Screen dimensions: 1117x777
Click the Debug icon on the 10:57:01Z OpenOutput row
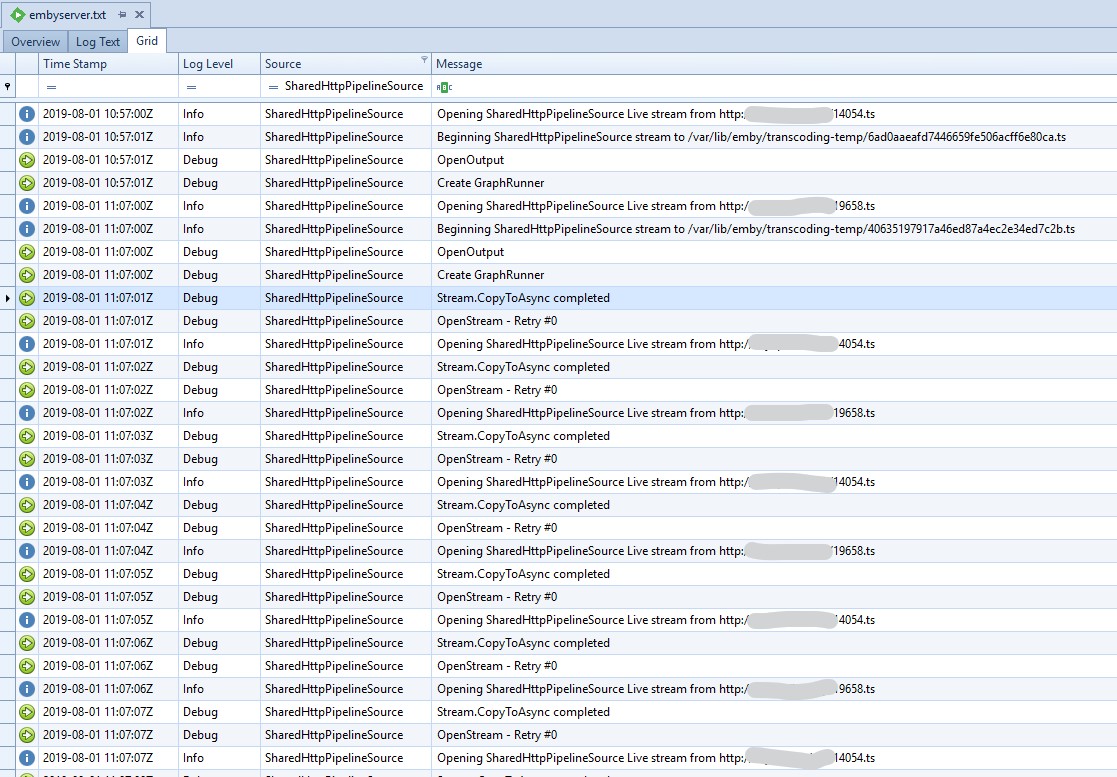(x=27, y=160)
